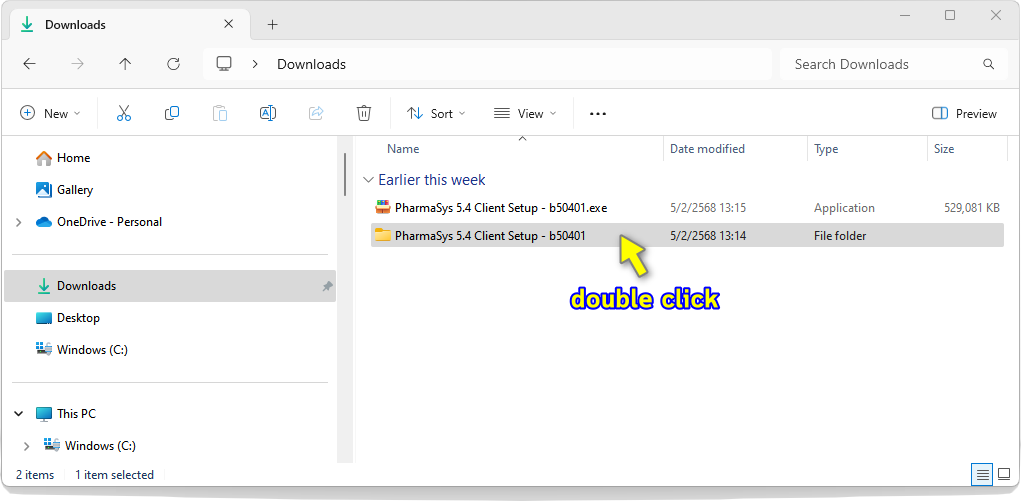
Task: Click the Earlier this week group label
Action: (x=432, y=180)
